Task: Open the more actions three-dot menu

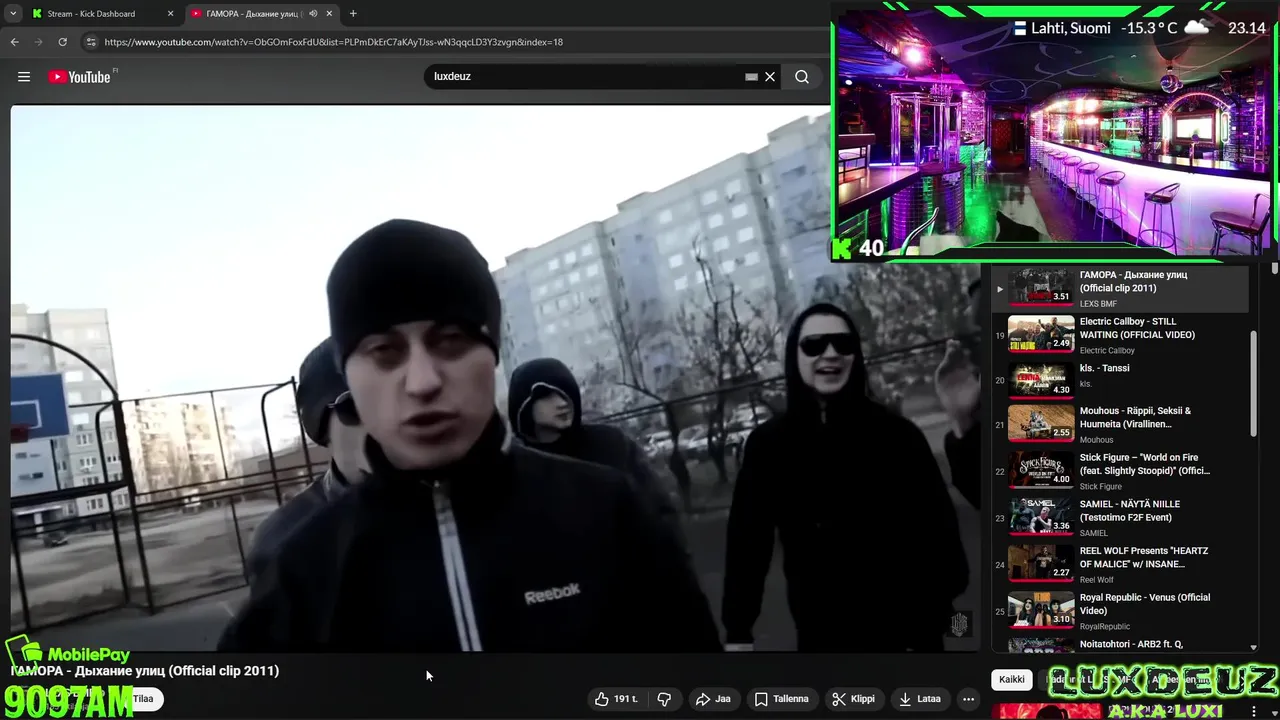Action: [x=968, y=699]
